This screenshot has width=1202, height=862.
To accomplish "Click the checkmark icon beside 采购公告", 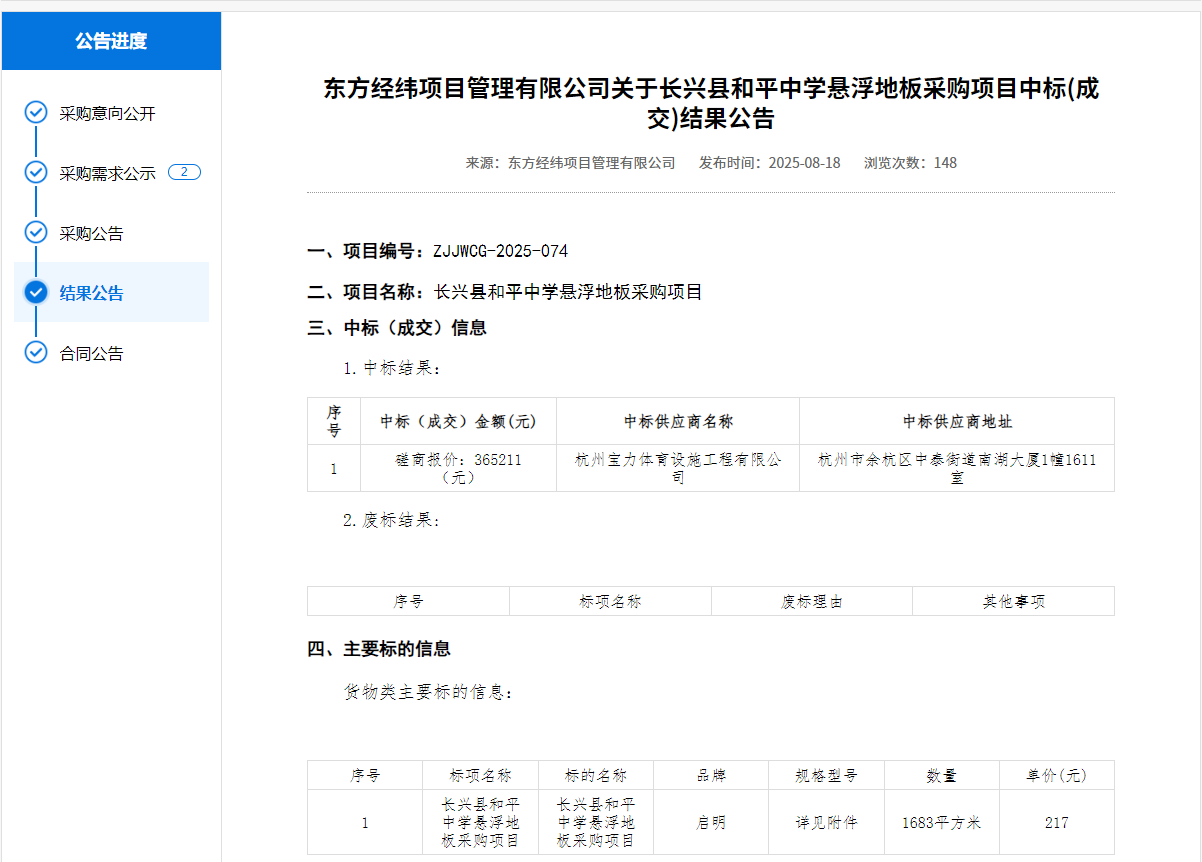I will click(x=36, y=232).
